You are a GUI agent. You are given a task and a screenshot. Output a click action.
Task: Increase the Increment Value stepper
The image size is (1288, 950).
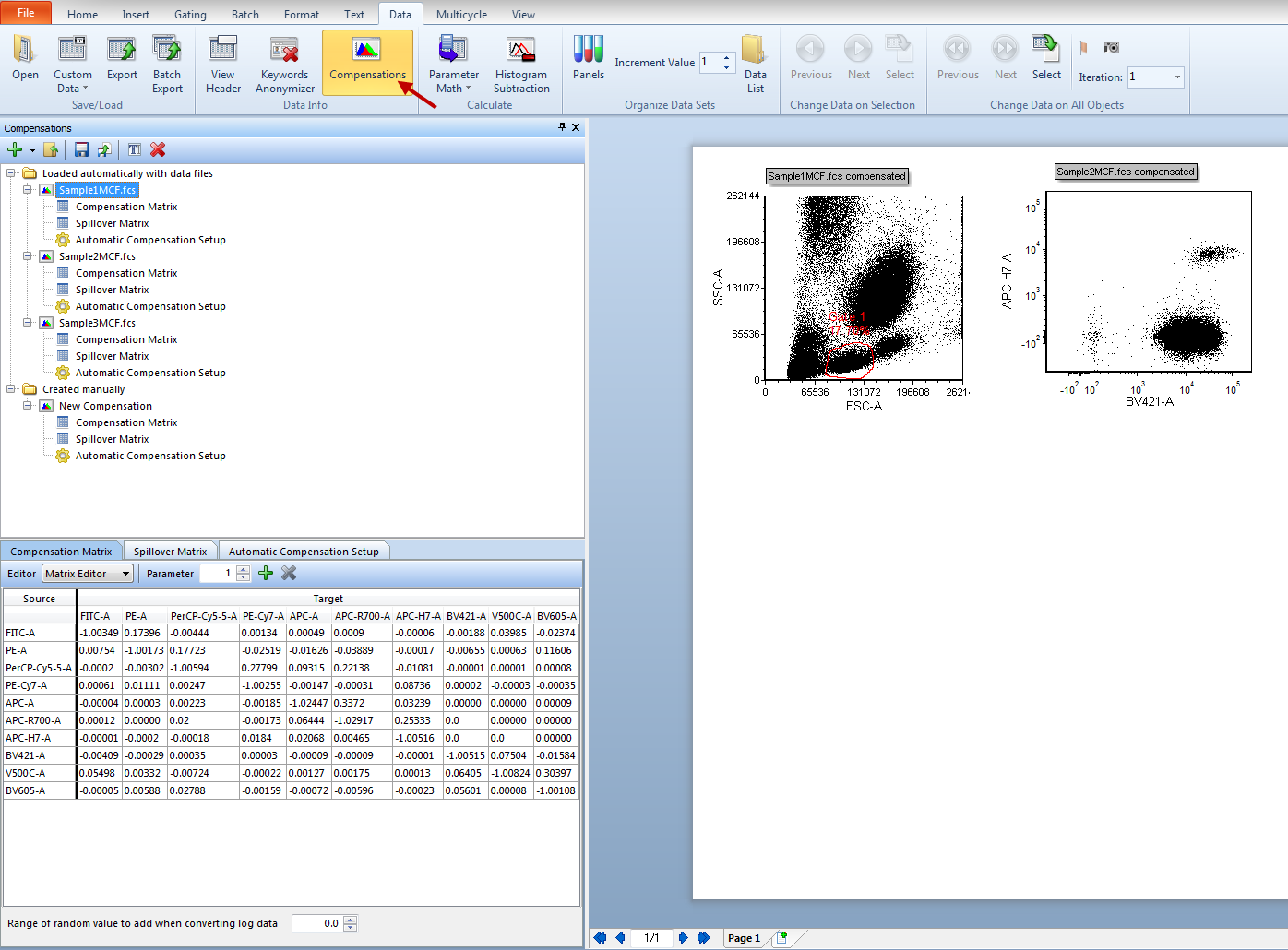point(727,58)
